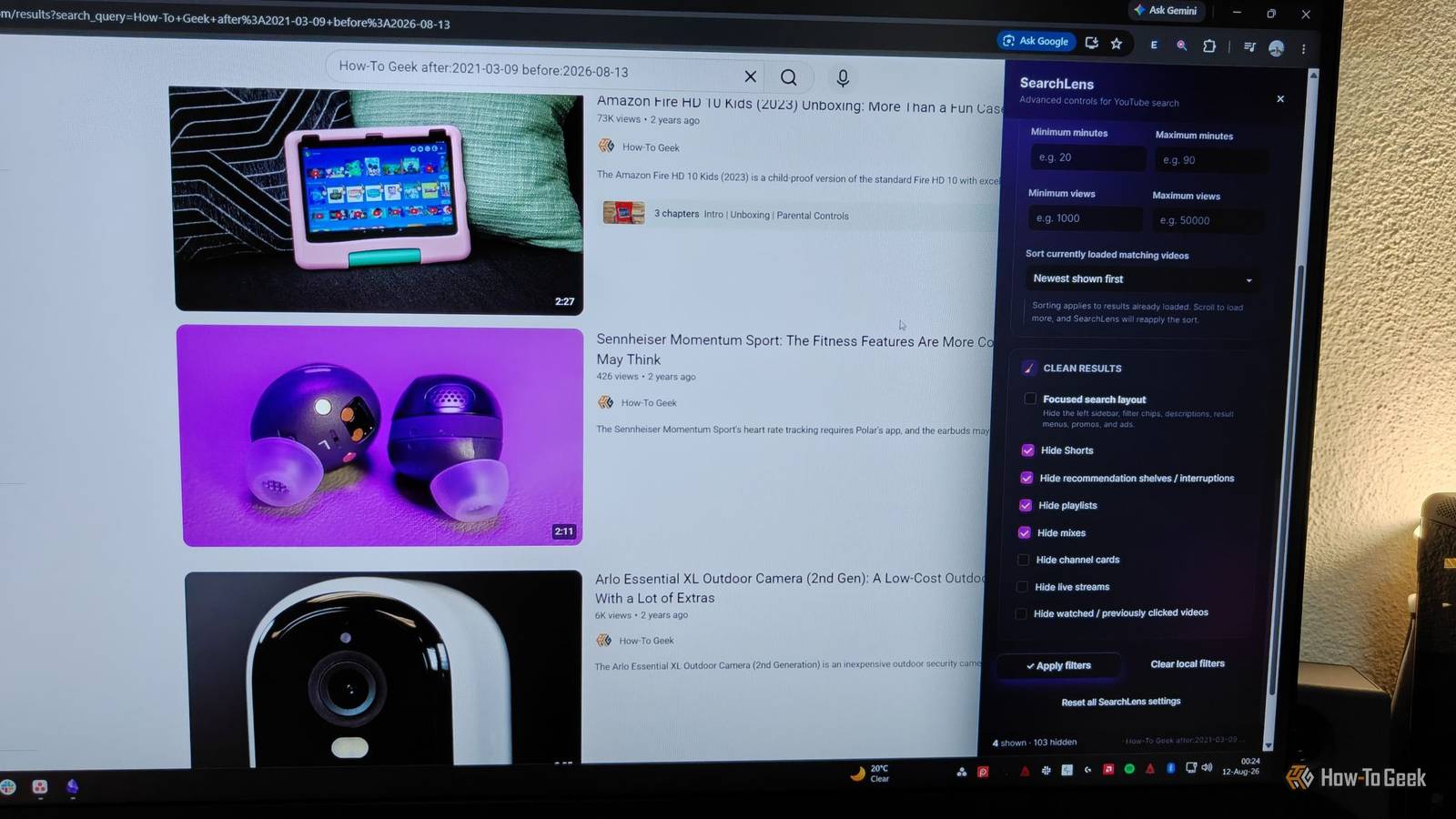Screen dimensions: 1456x819
Task: Click the volume speaker icon in tray
Action: coord(1207,768)
